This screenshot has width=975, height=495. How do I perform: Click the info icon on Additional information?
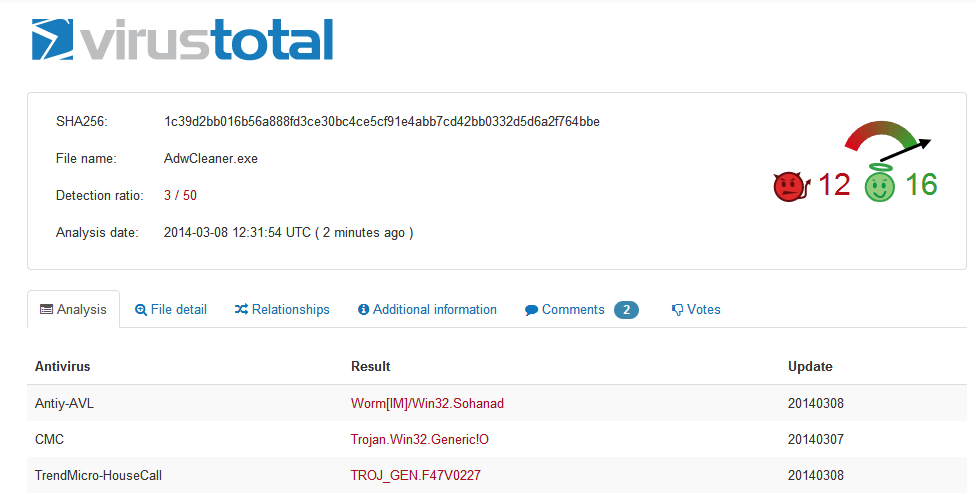click(363, 309)
